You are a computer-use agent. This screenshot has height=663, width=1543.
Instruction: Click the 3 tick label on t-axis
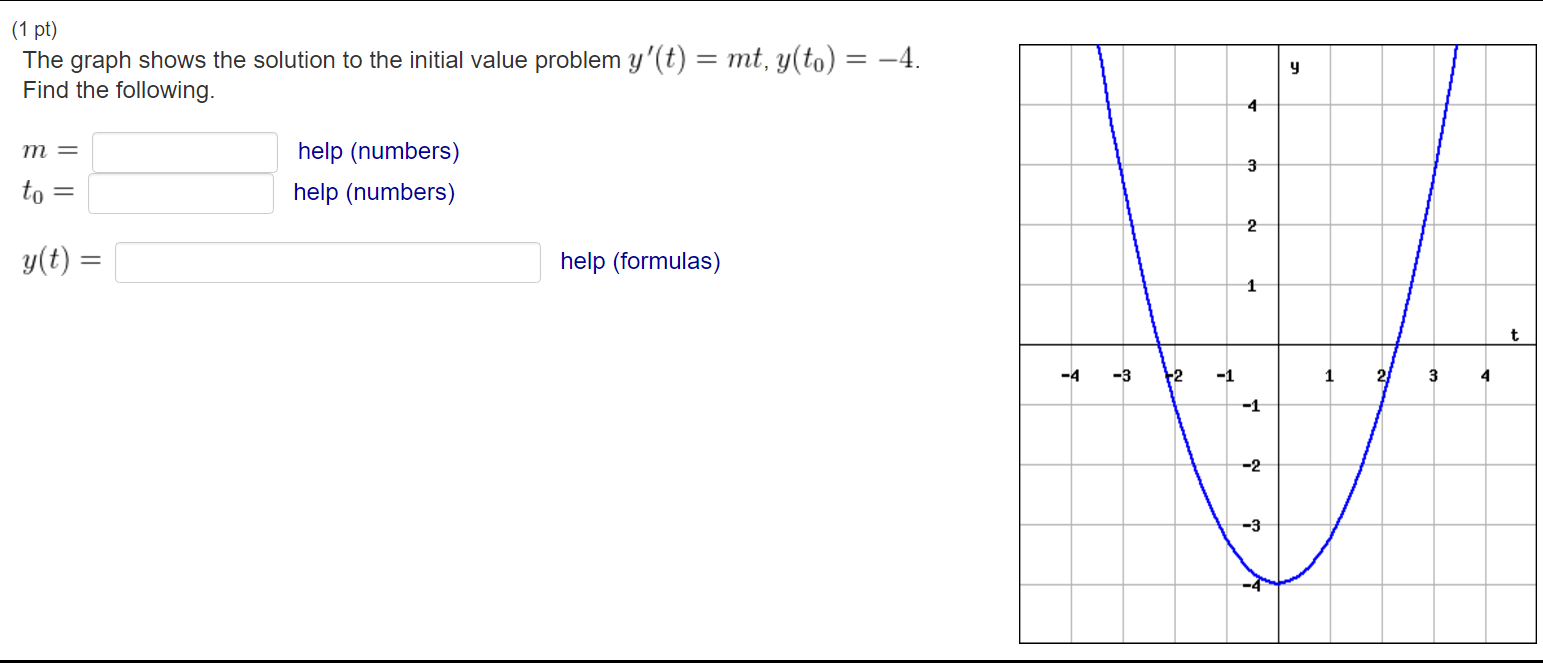point(1433,377)
